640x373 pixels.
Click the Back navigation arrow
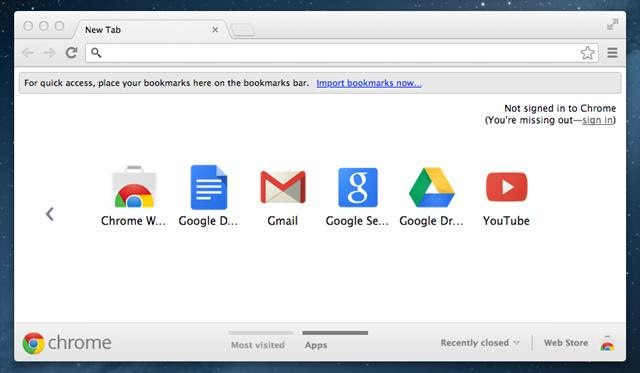(28, 53)
